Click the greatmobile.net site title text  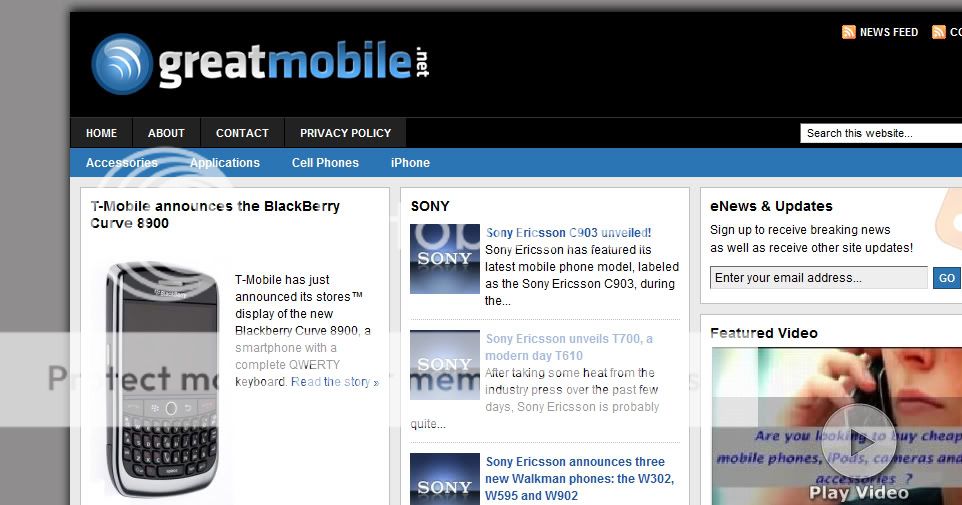pyautogui.click(x=294, y=63)
